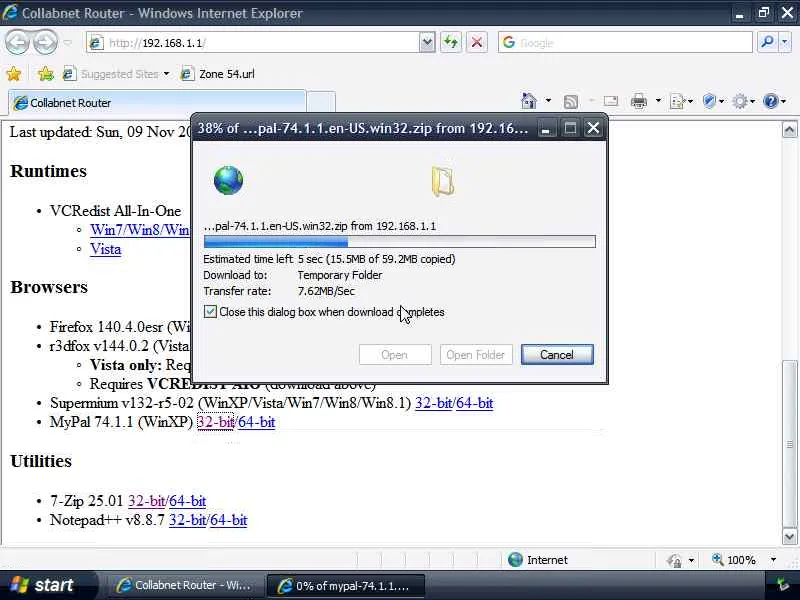The height and width of the screenshot is (600, 800).
Task: Click the green Refresh arrows icon
Action: coord(451,42)
